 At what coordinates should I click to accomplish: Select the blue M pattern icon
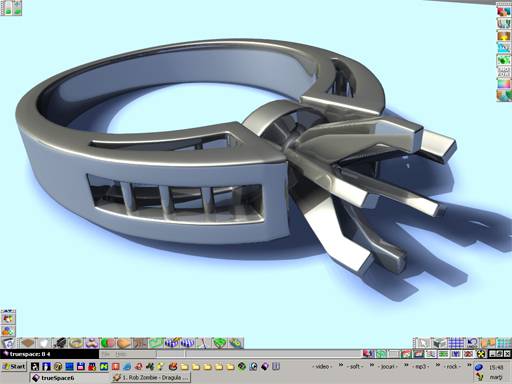click(x=456, y=354)
